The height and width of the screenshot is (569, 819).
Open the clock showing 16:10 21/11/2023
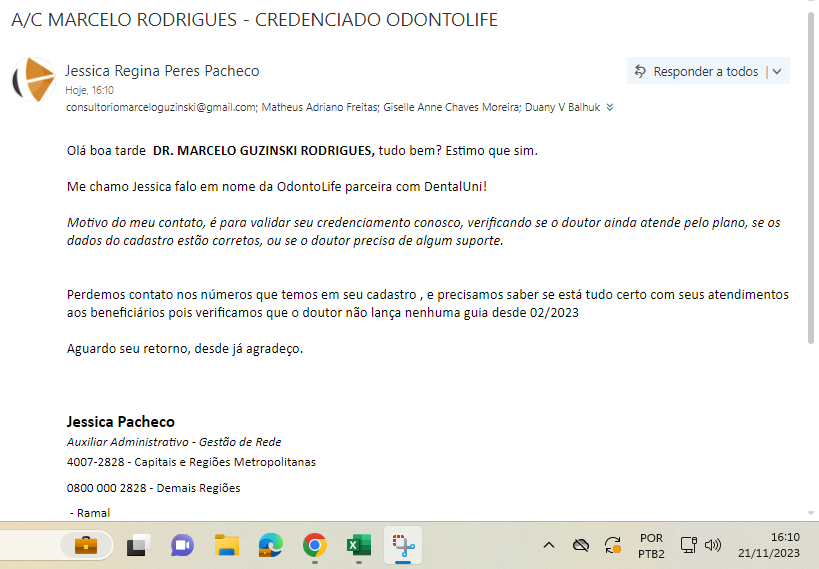(x=769, y=545)
